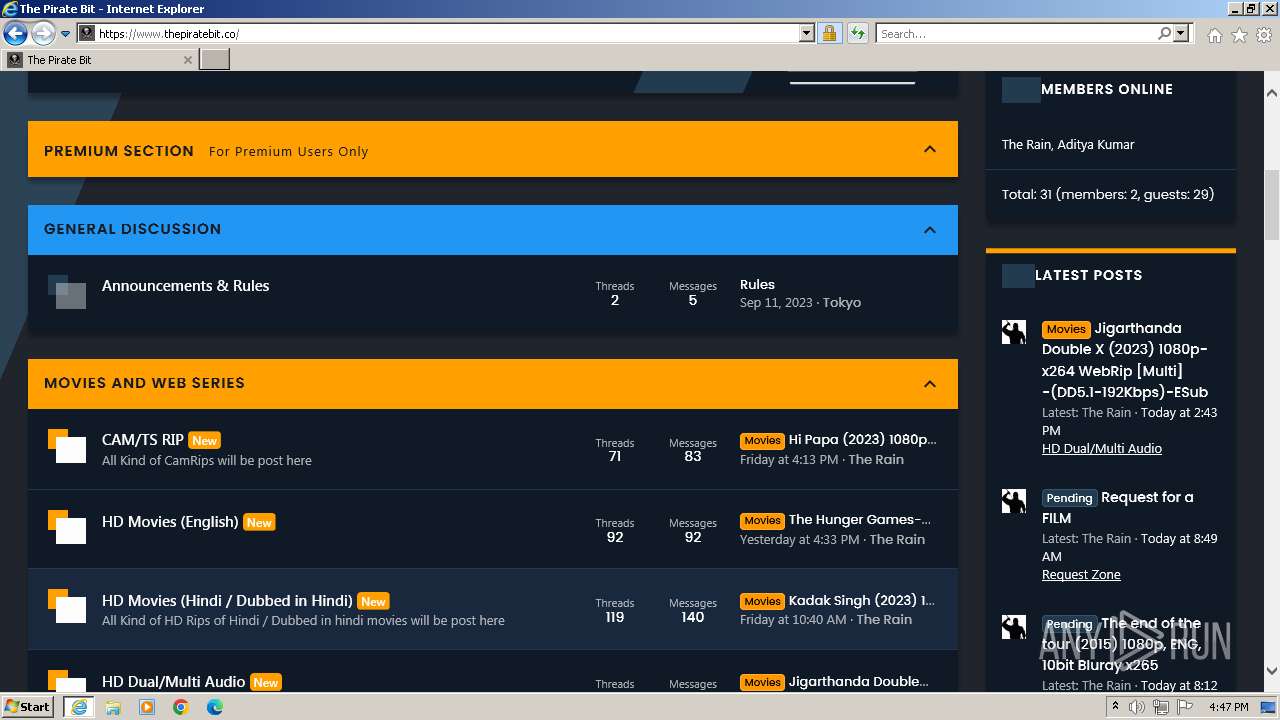Image resolution: width=1280 pixels, height=720 pixels.
Task: Click Pending tag on Request for FILM
Action: [x=1069, y=498]
